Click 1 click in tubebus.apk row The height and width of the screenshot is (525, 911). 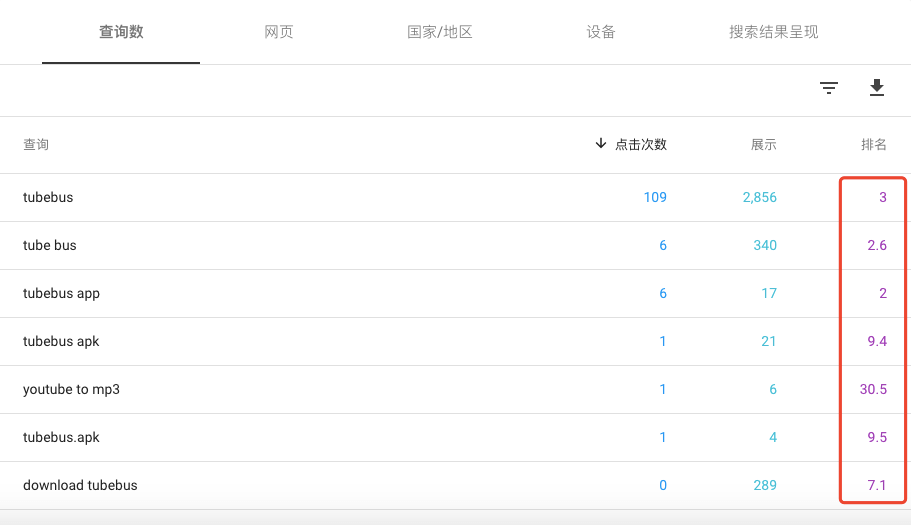point(663,437)
